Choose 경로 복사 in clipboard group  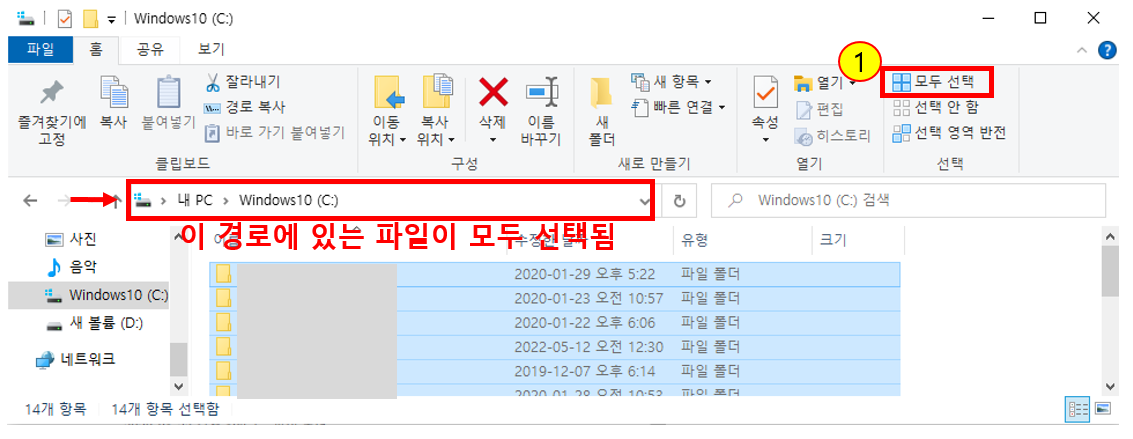tap(245, 107)
